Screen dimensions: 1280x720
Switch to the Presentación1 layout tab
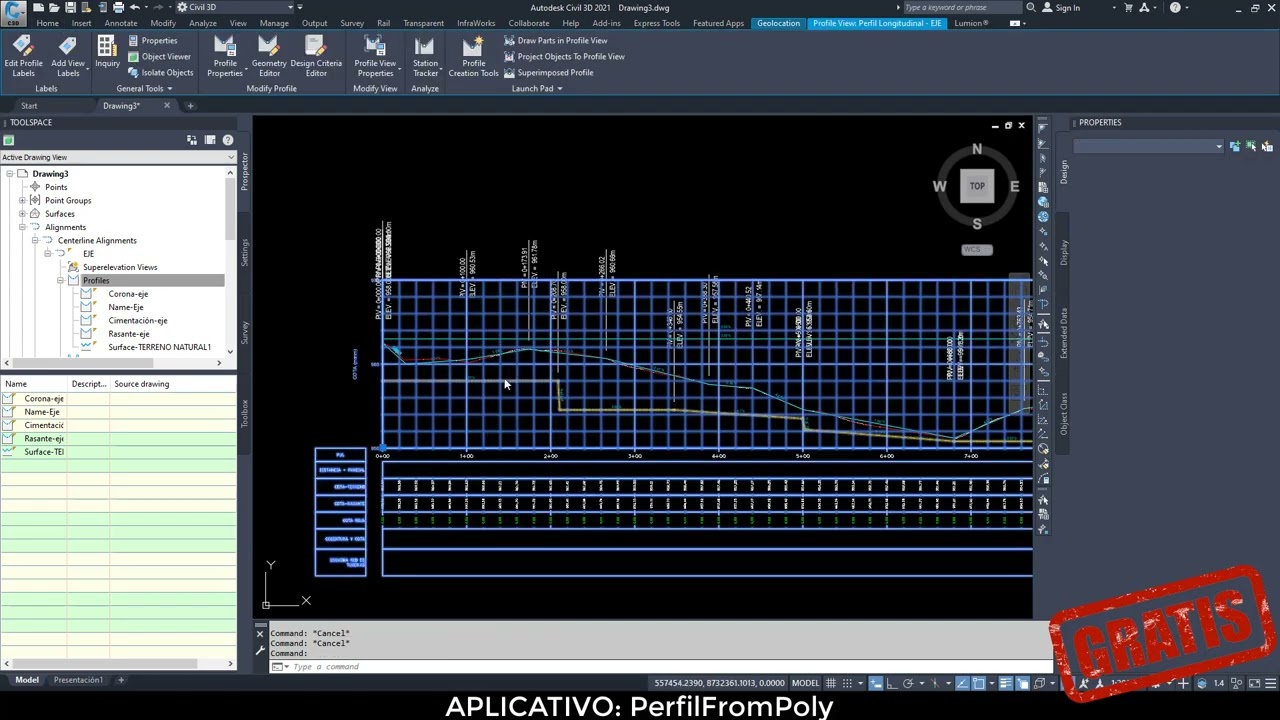click(x=78, y=680)
